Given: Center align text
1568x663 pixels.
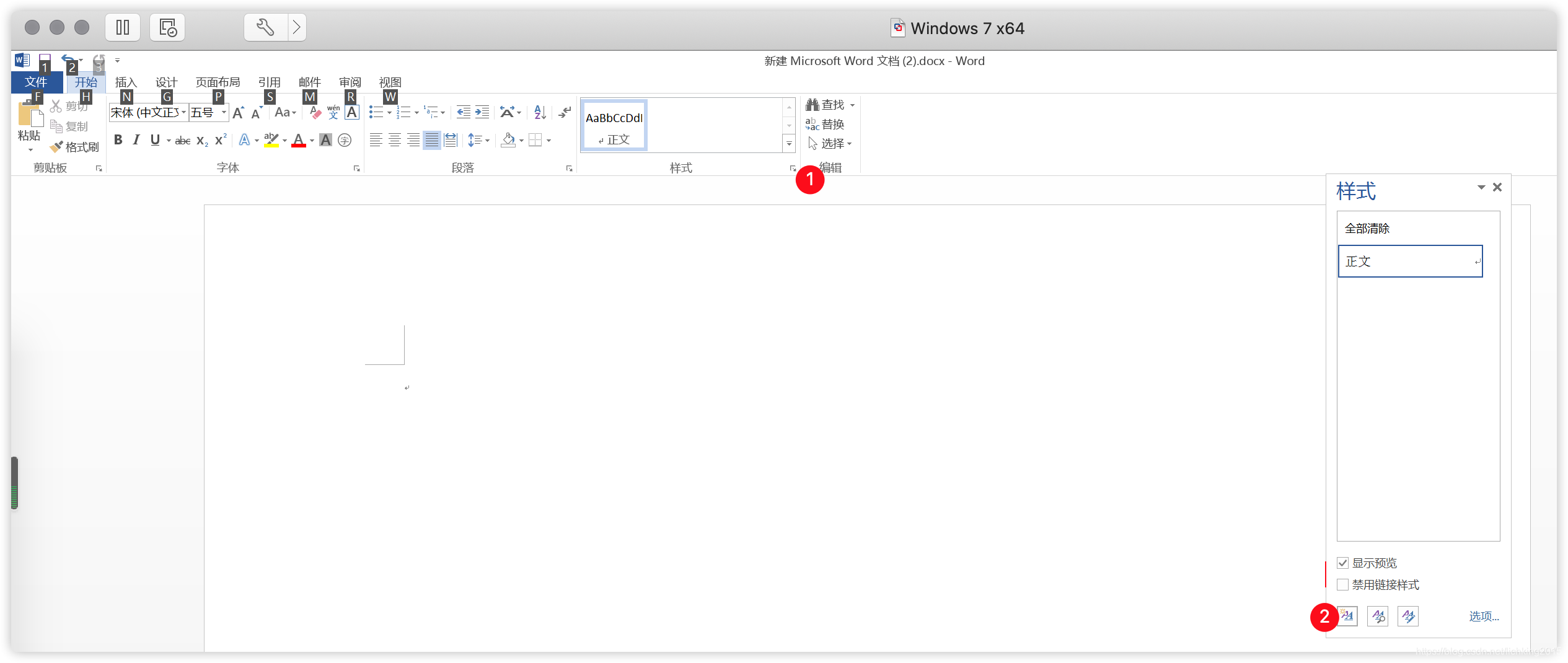Looking at the screenshot, I should [x=395, y=140].
